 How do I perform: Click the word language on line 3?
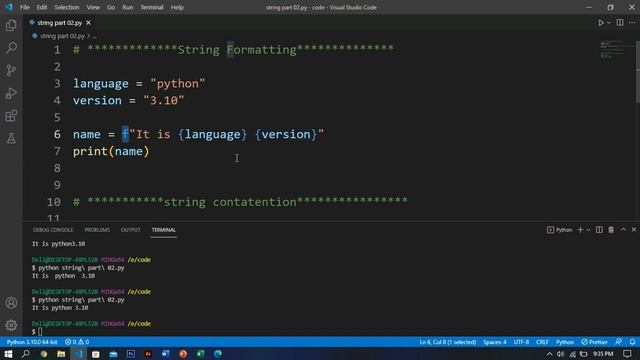click(x=100, y=84)
